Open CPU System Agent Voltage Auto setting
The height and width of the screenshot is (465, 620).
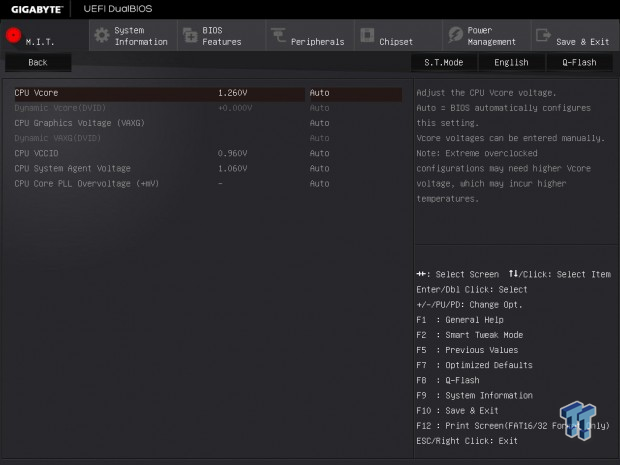pyautogui.click(x=319, y=168)
